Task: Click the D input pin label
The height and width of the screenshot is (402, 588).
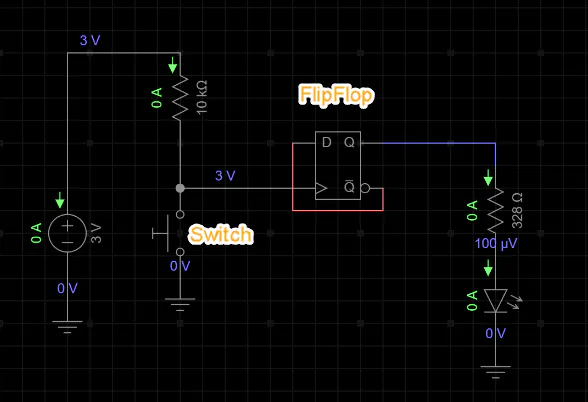Action: [x=327, y=142]
